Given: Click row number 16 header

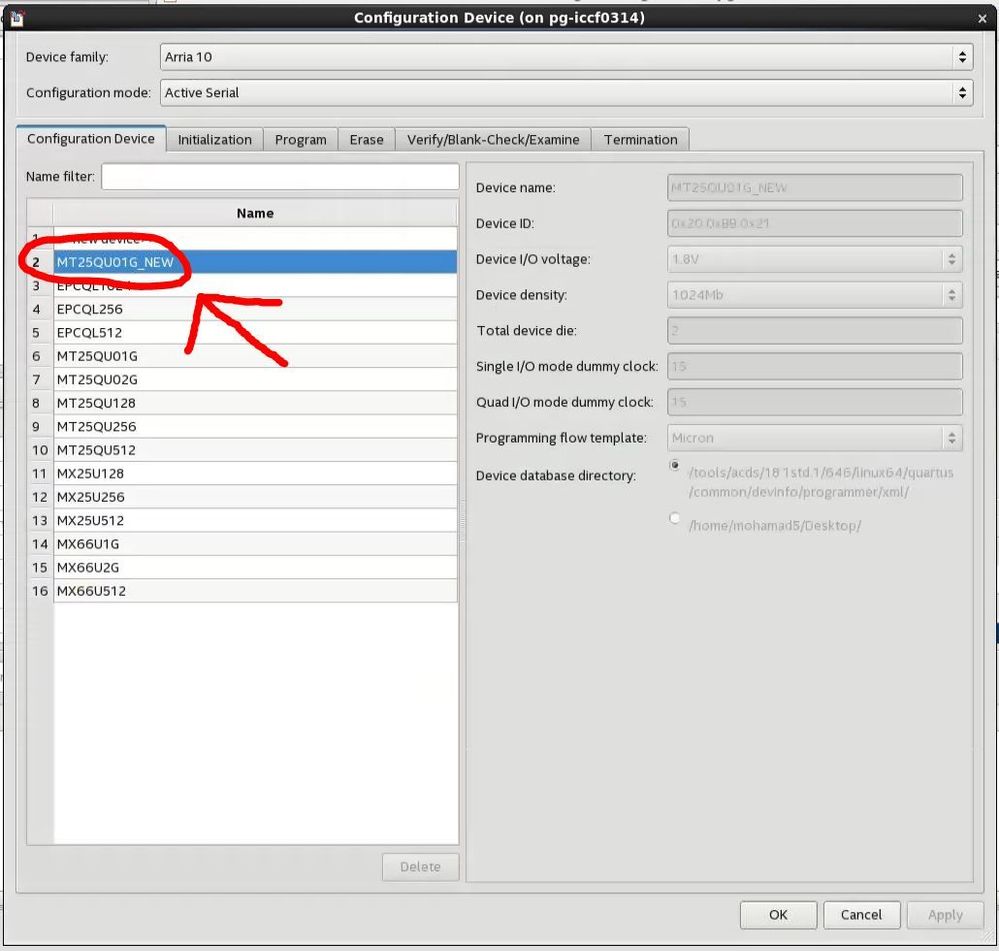Looking at the screenshot, I should coord(40,592).
